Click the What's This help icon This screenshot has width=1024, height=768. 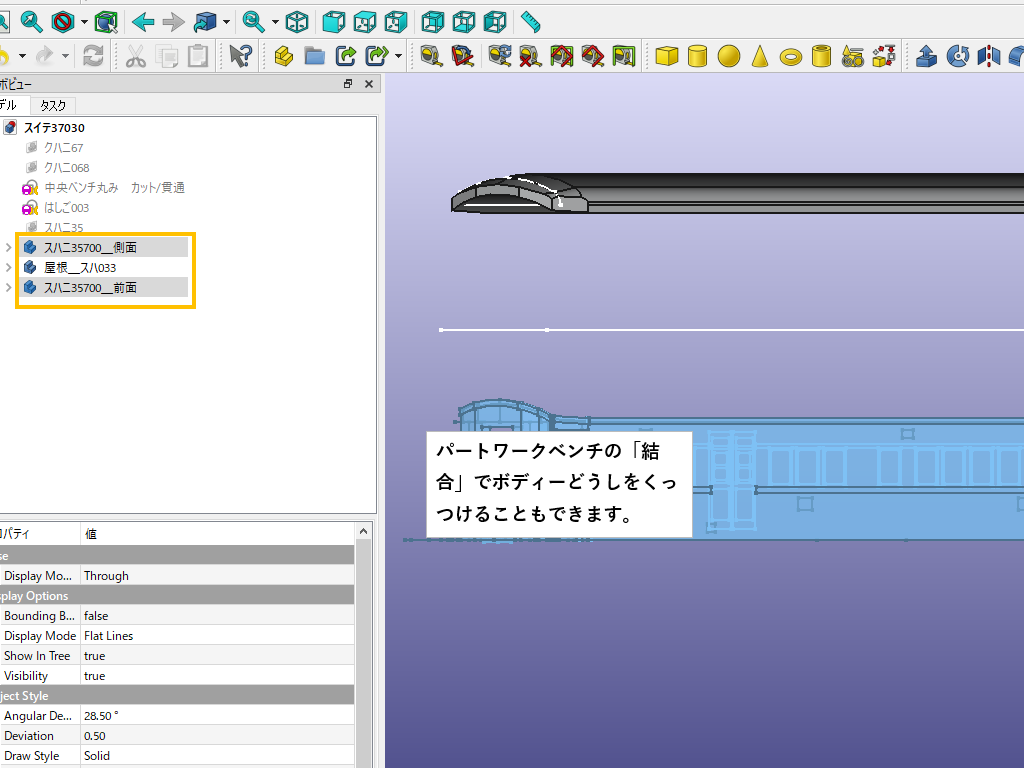(x=240, y=56)
